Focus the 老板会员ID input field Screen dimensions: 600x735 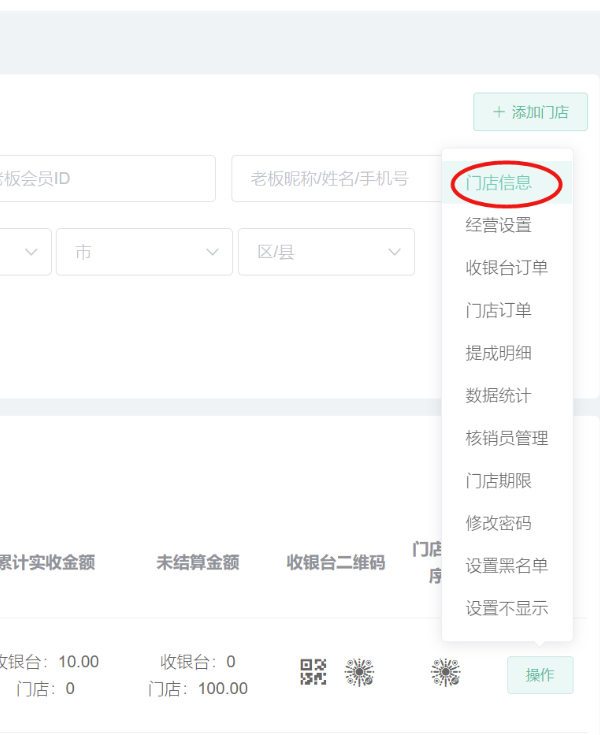(x=105, y=179)
